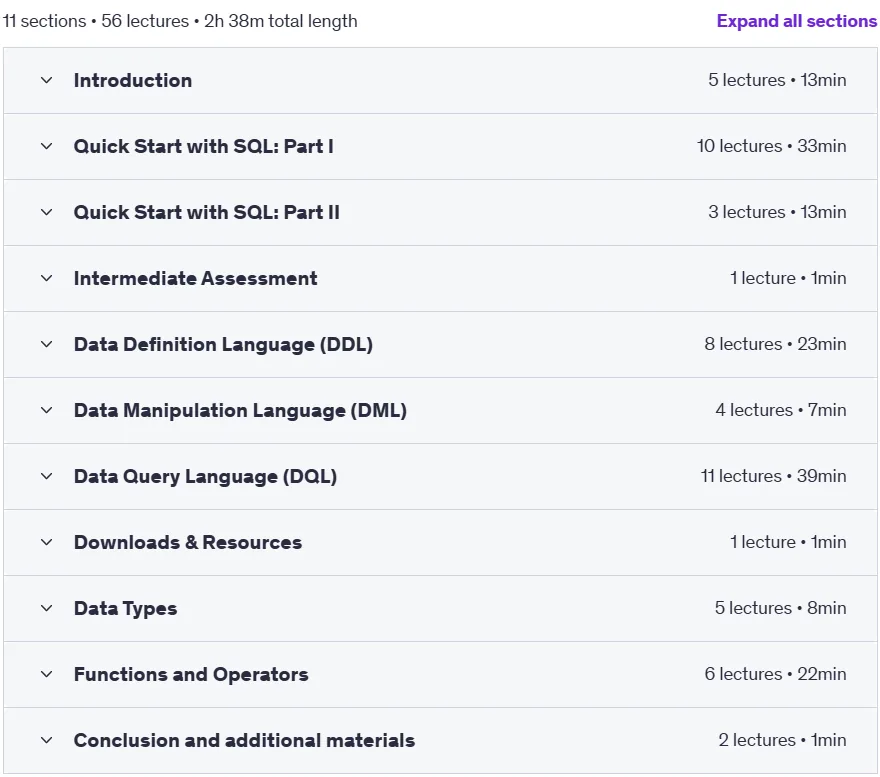Expand Quick Start with SQL: Part I chevron
Screen dimensions: 880x777
point(47,147)
